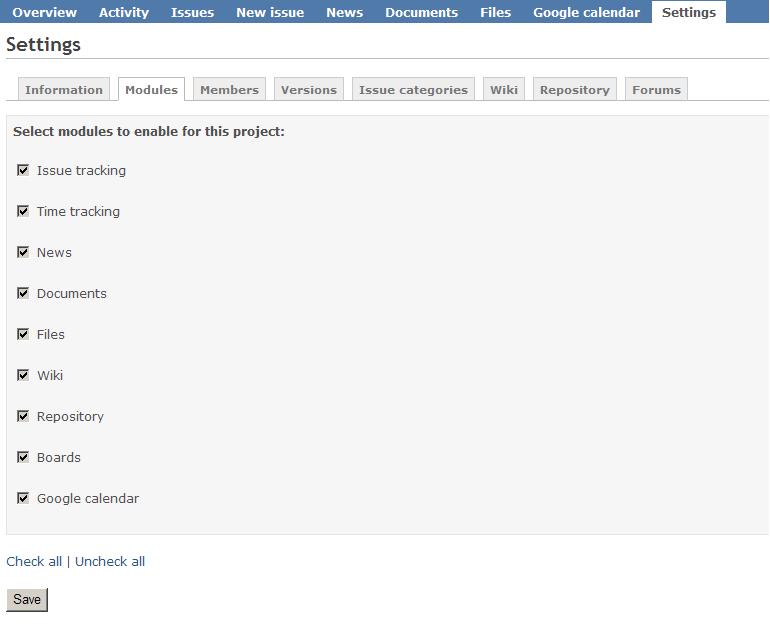Click the Repository module label text
The height and width of the screenshot is (627, 770).
pyautogui.click(x=70, y=416)
